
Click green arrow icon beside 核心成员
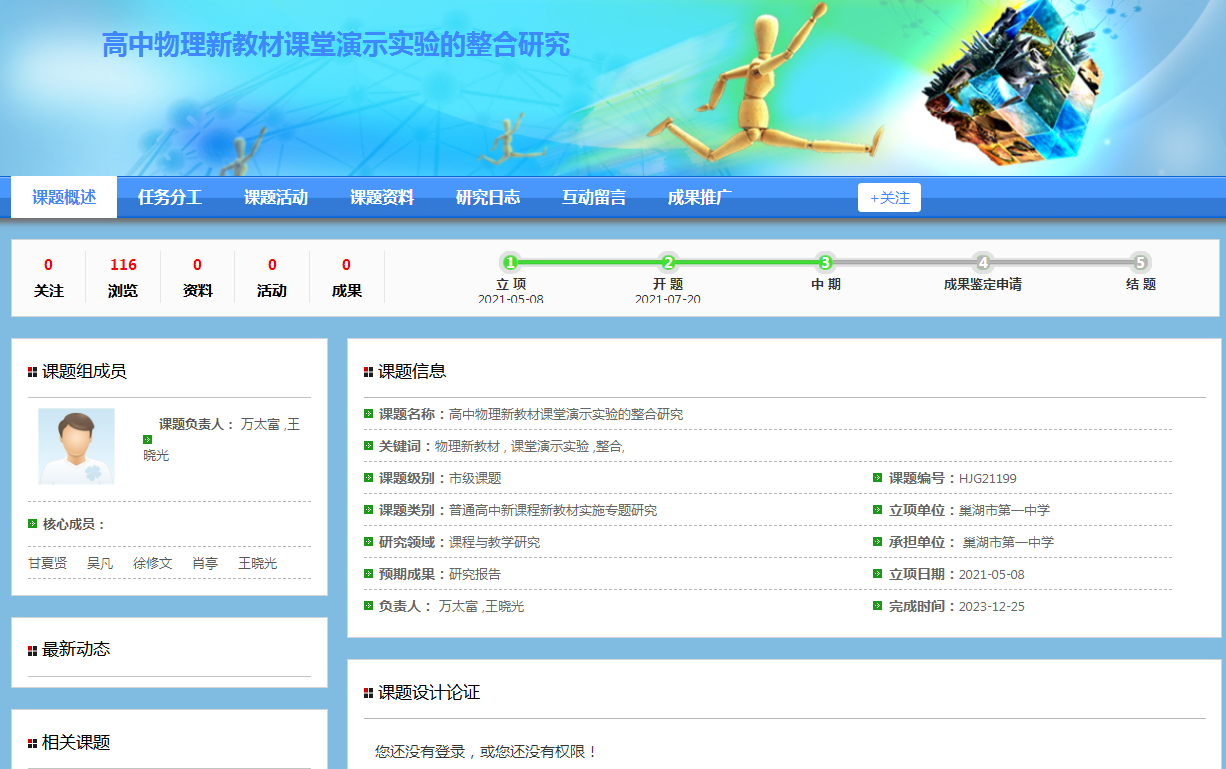33,524
